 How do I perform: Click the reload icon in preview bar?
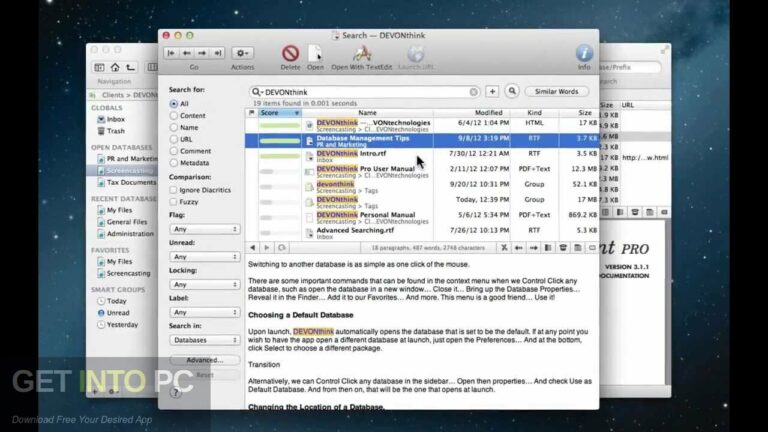tap(282, 248)
